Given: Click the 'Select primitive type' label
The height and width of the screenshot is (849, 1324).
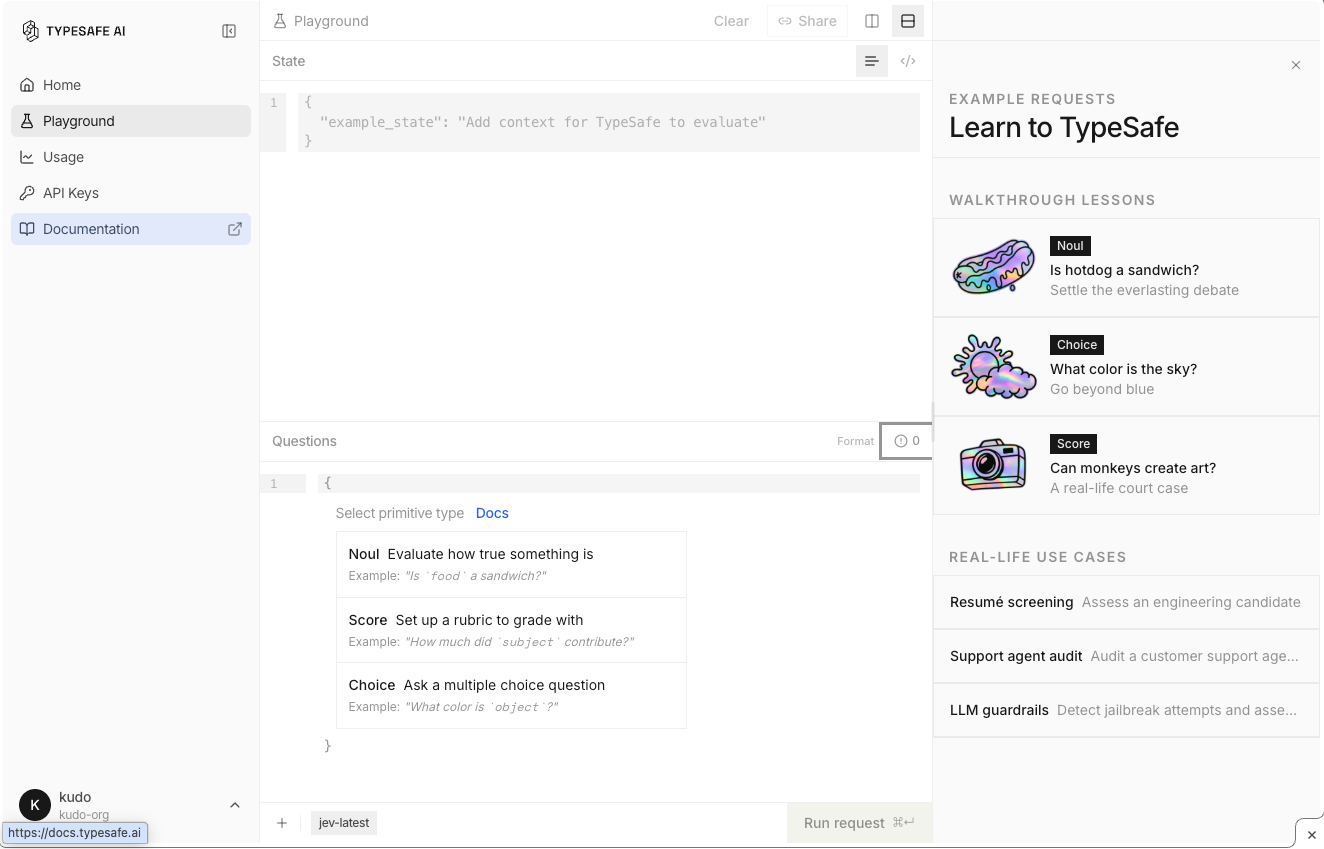Looking at the screenshot, I should coord(400,513).
